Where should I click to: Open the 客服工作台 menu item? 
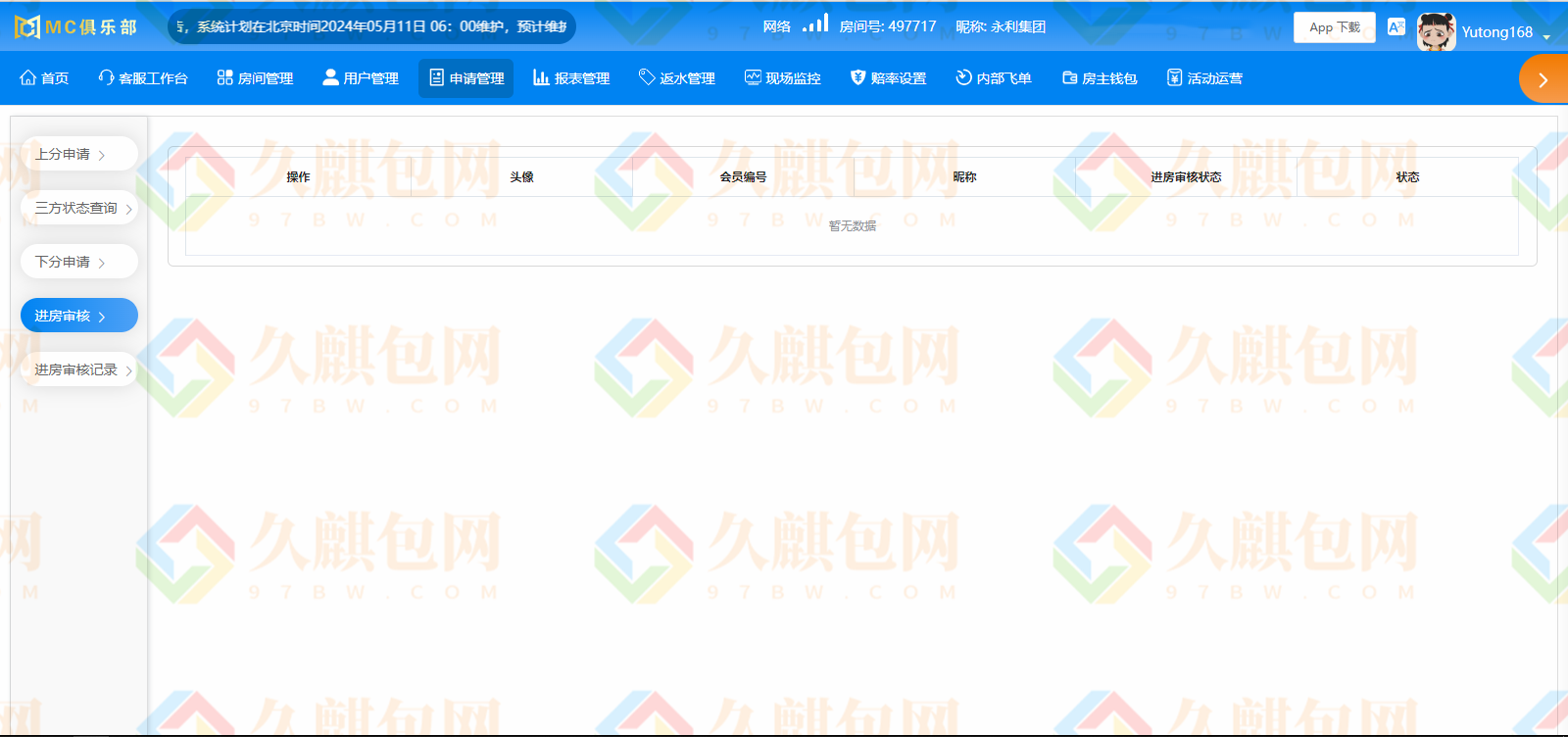pos(143,78)
